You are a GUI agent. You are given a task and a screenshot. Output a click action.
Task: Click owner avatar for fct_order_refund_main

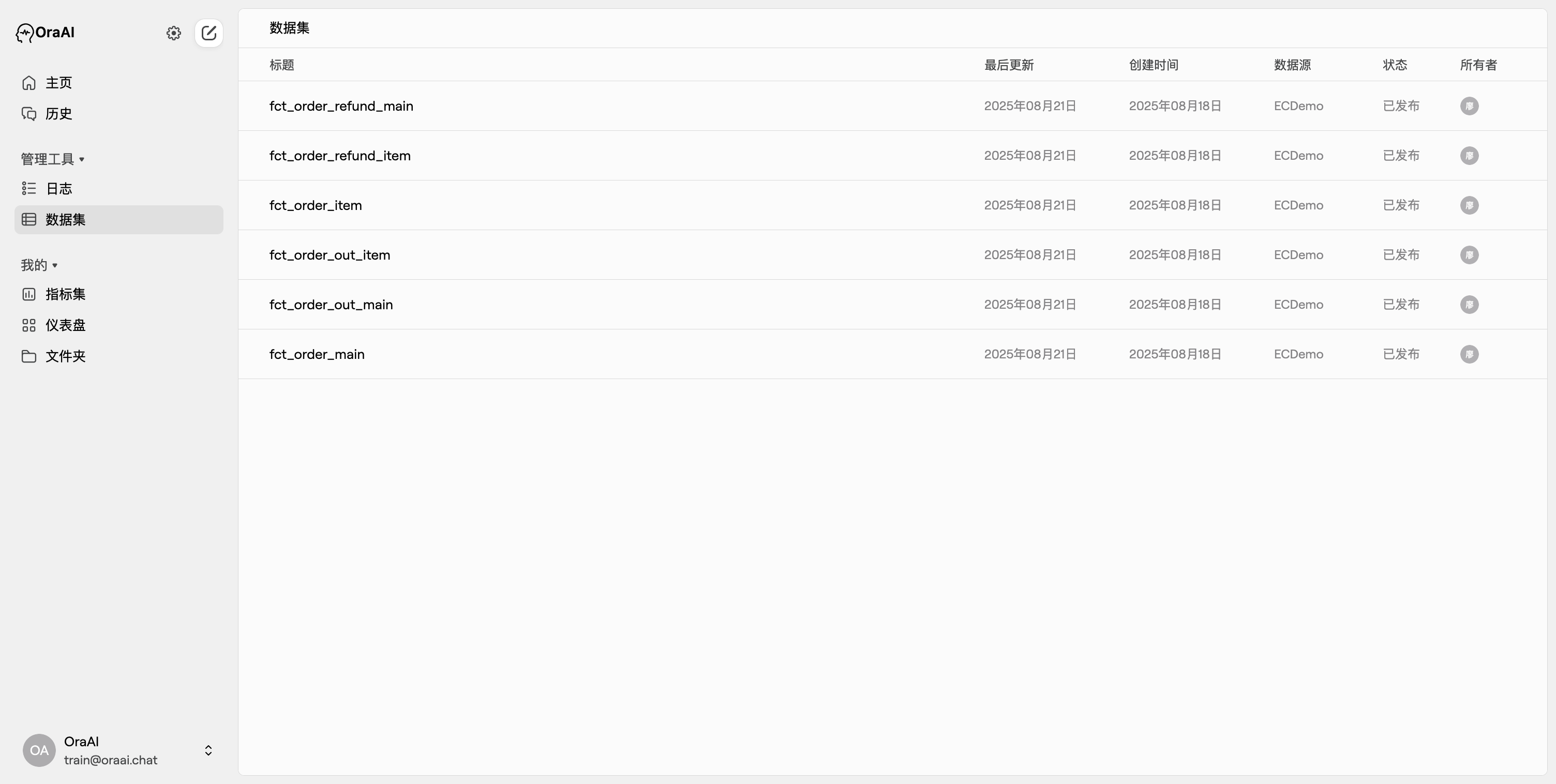pos(1469,107)
